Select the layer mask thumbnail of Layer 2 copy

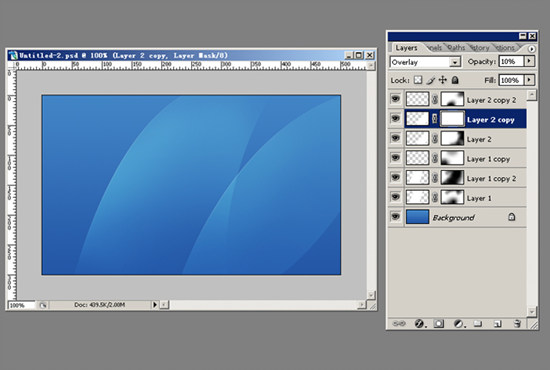[452, 119]
